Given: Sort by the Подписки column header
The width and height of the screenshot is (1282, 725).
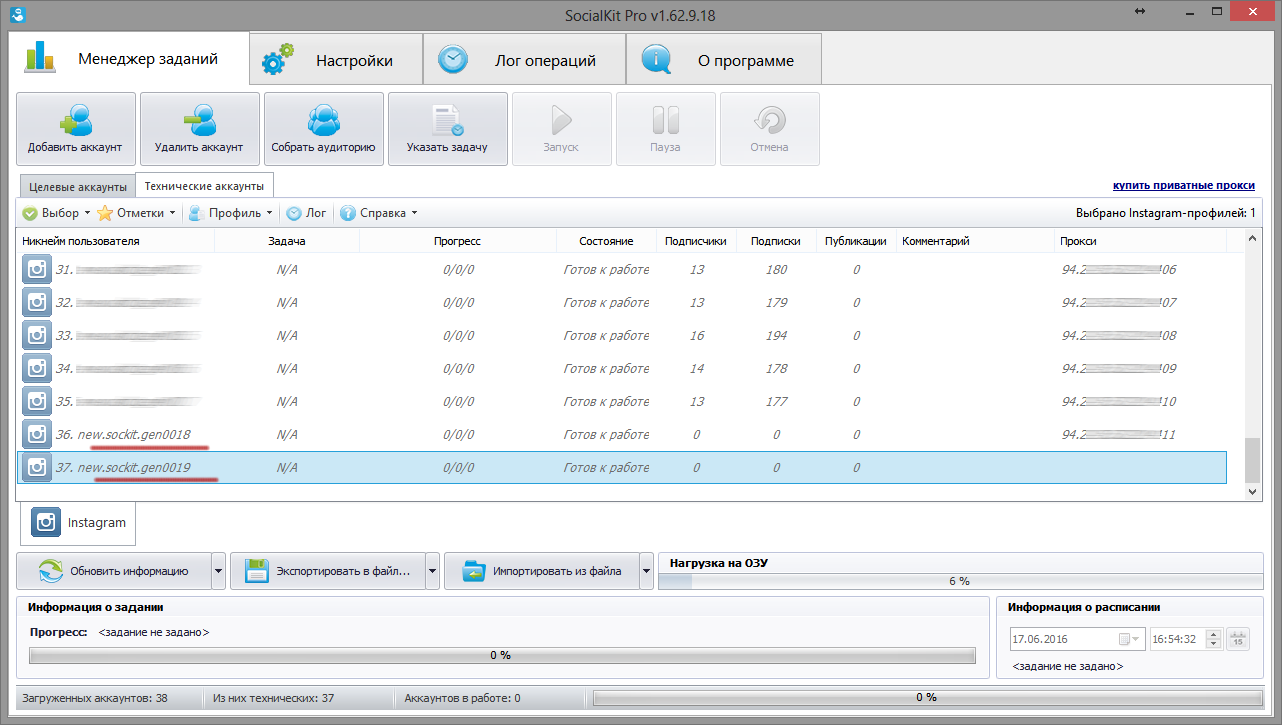Looking at the screenshot, I should pyautogui.click(x=775, y=241).
